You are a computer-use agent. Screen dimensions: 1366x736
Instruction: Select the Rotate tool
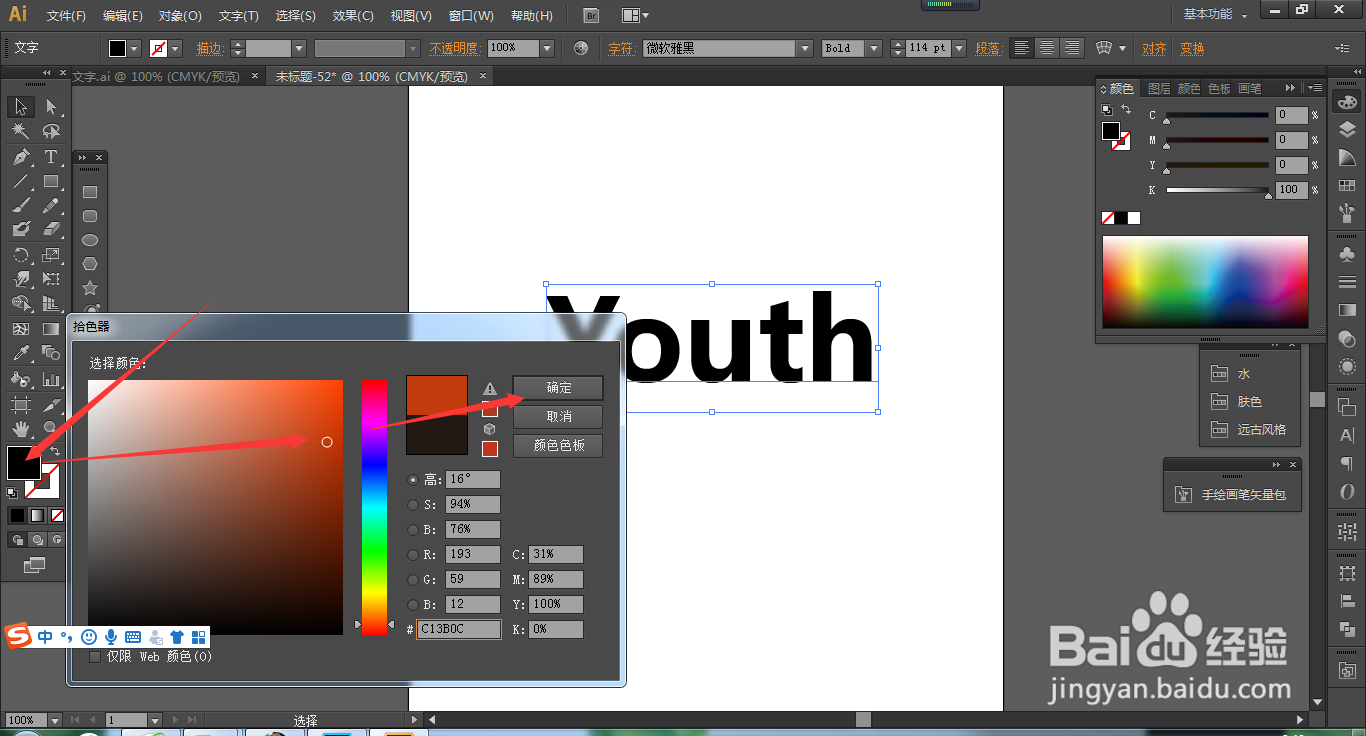point(21,255)
